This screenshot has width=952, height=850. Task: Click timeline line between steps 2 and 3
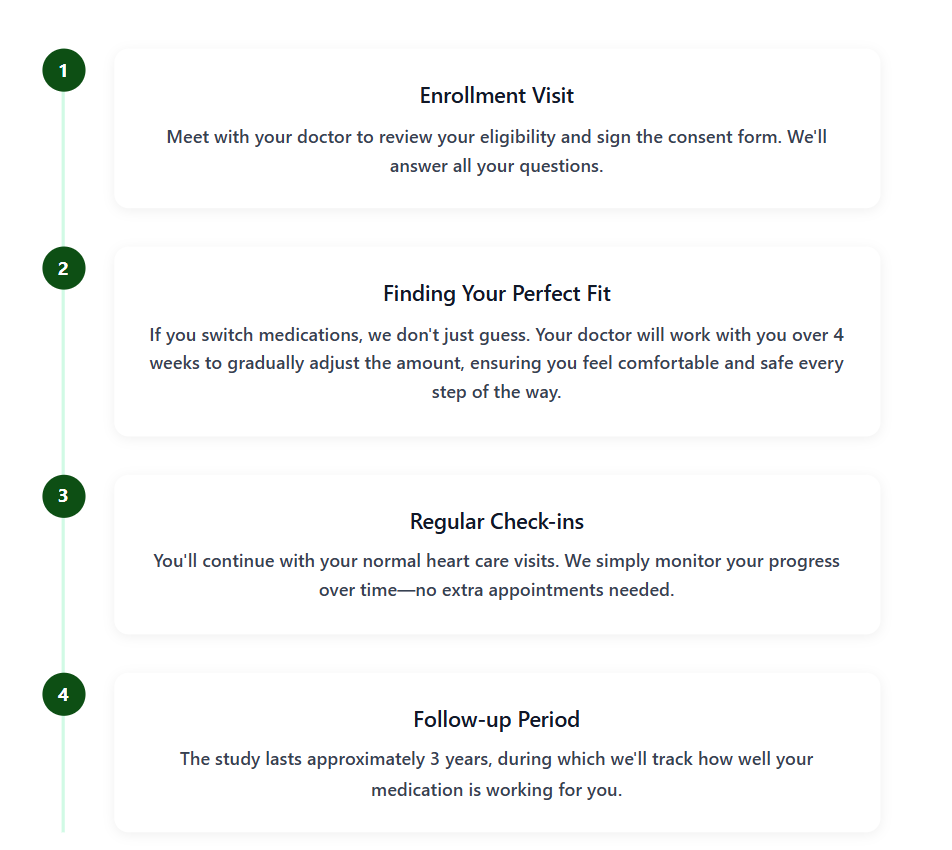click(x=64, y=382)
